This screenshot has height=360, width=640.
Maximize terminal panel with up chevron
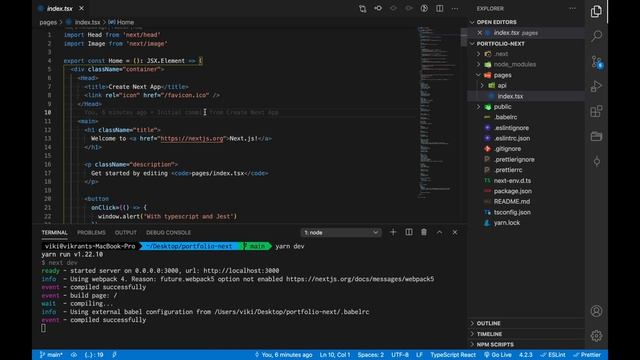click(440, 232)
